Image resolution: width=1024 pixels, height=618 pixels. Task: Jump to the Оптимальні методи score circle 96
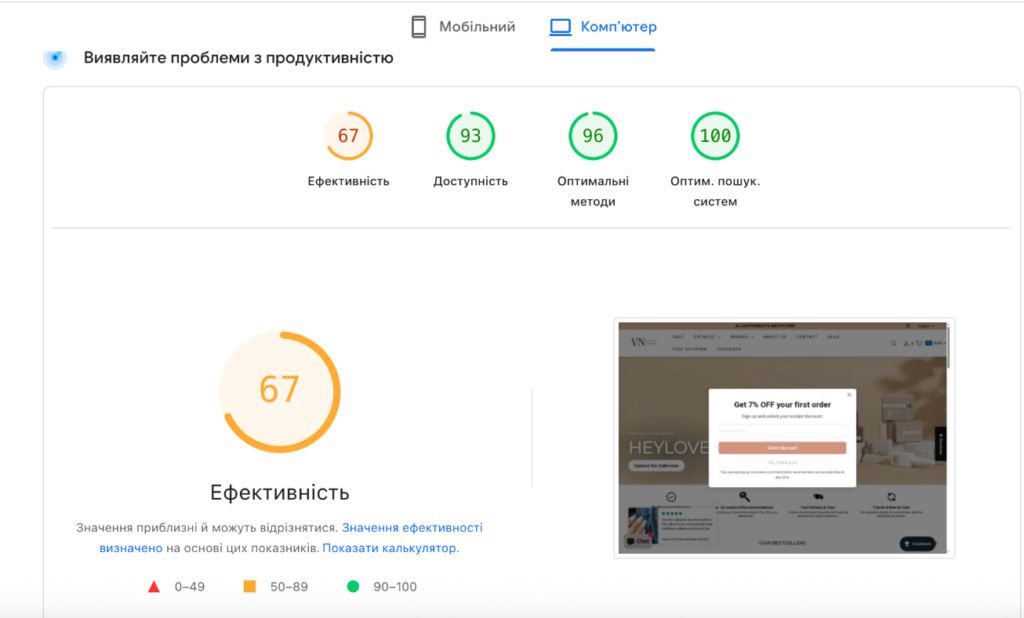[x=593, y=136]
